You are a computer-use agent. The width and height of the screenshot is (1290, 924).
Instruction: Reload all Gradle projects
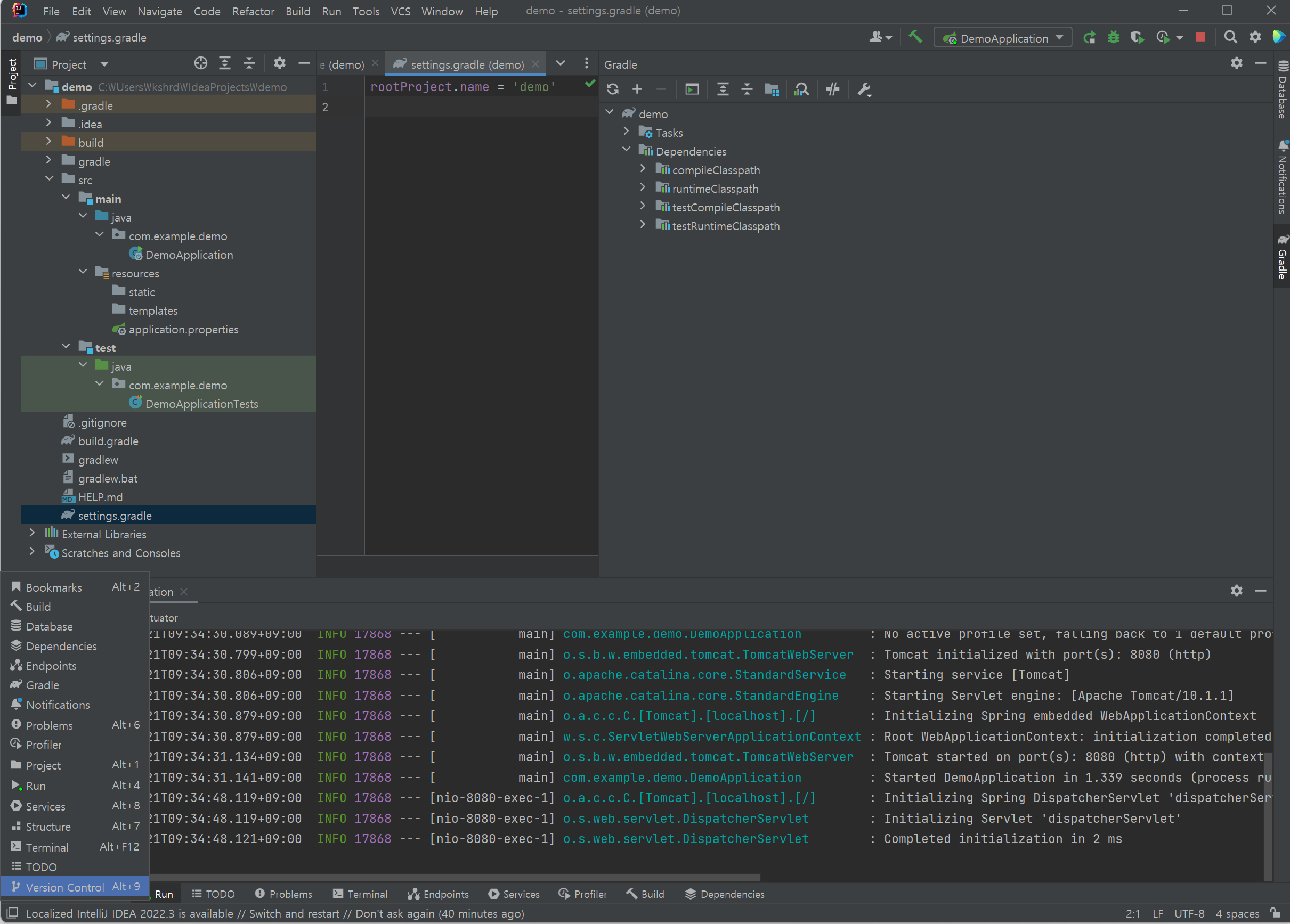pos(613,89)
